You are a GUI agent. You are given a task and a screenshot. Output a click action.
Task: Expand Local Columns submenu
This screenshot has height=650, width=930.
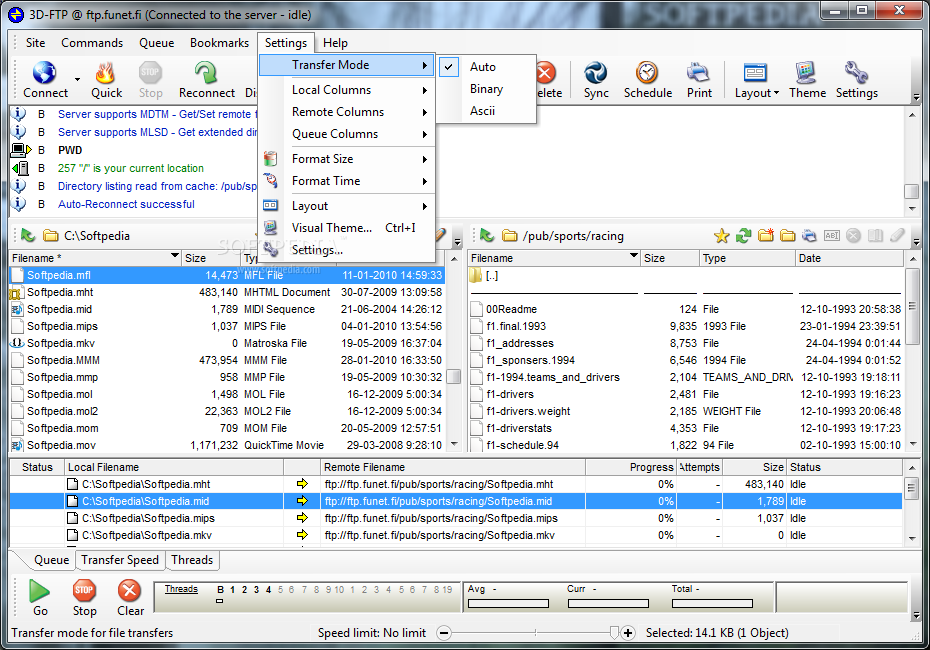coord(347,90)
